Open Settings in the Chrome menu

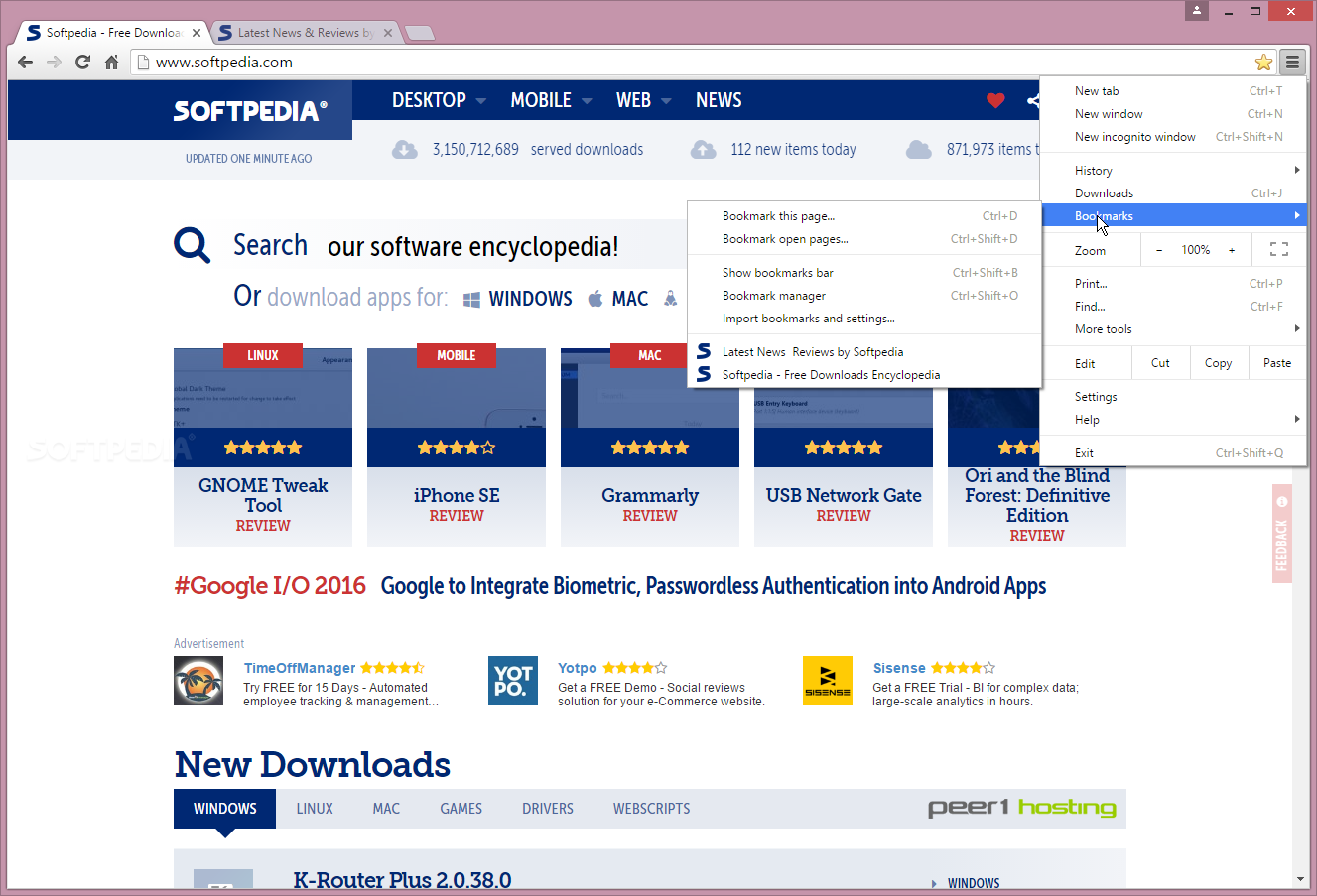1173,397
